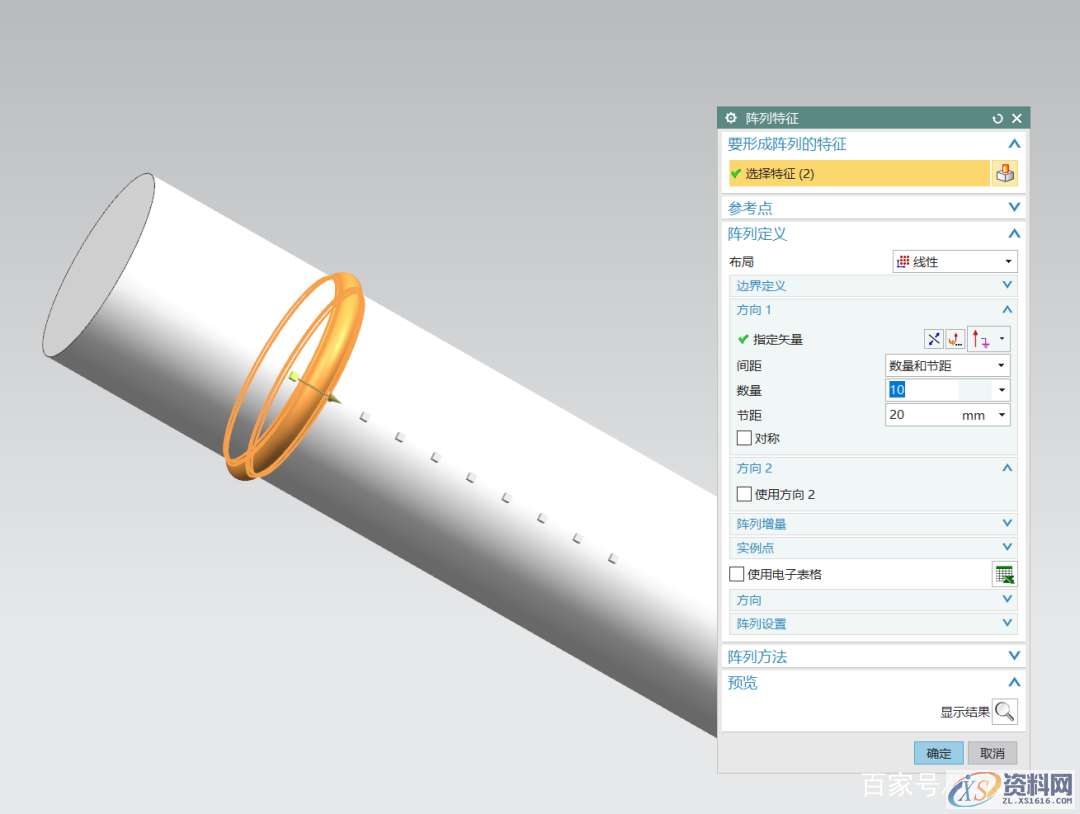Toggle the 使用电子表格 checkbox
The height and width of the screenshot is (814, 1080).
[737, 574]
